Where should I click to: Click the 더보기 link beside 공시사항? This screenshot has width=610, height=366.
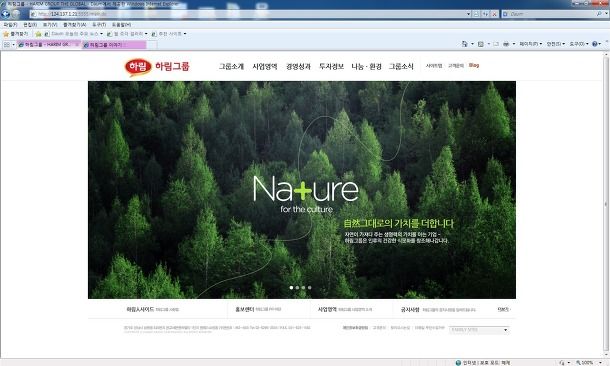tap(503, 310)
